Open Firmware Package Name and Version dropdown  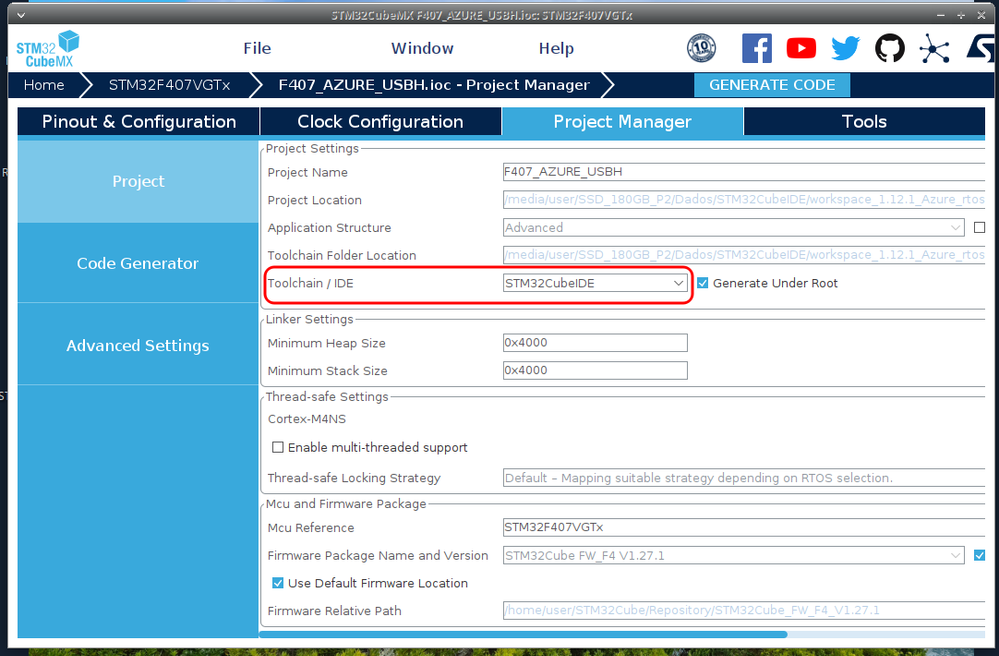(x=733, y=555)
